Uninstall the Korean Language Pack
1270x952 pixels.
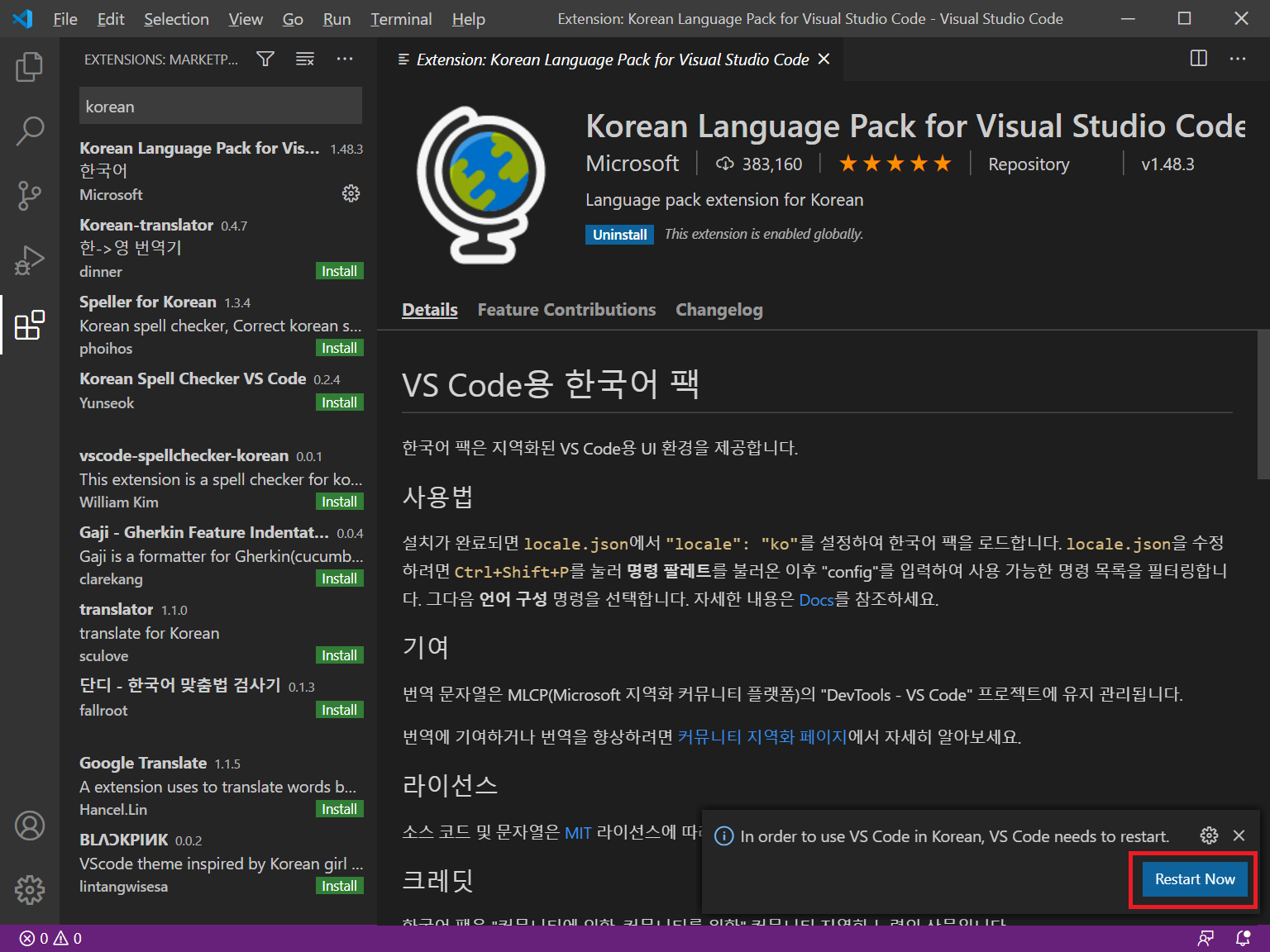[619, 235]
